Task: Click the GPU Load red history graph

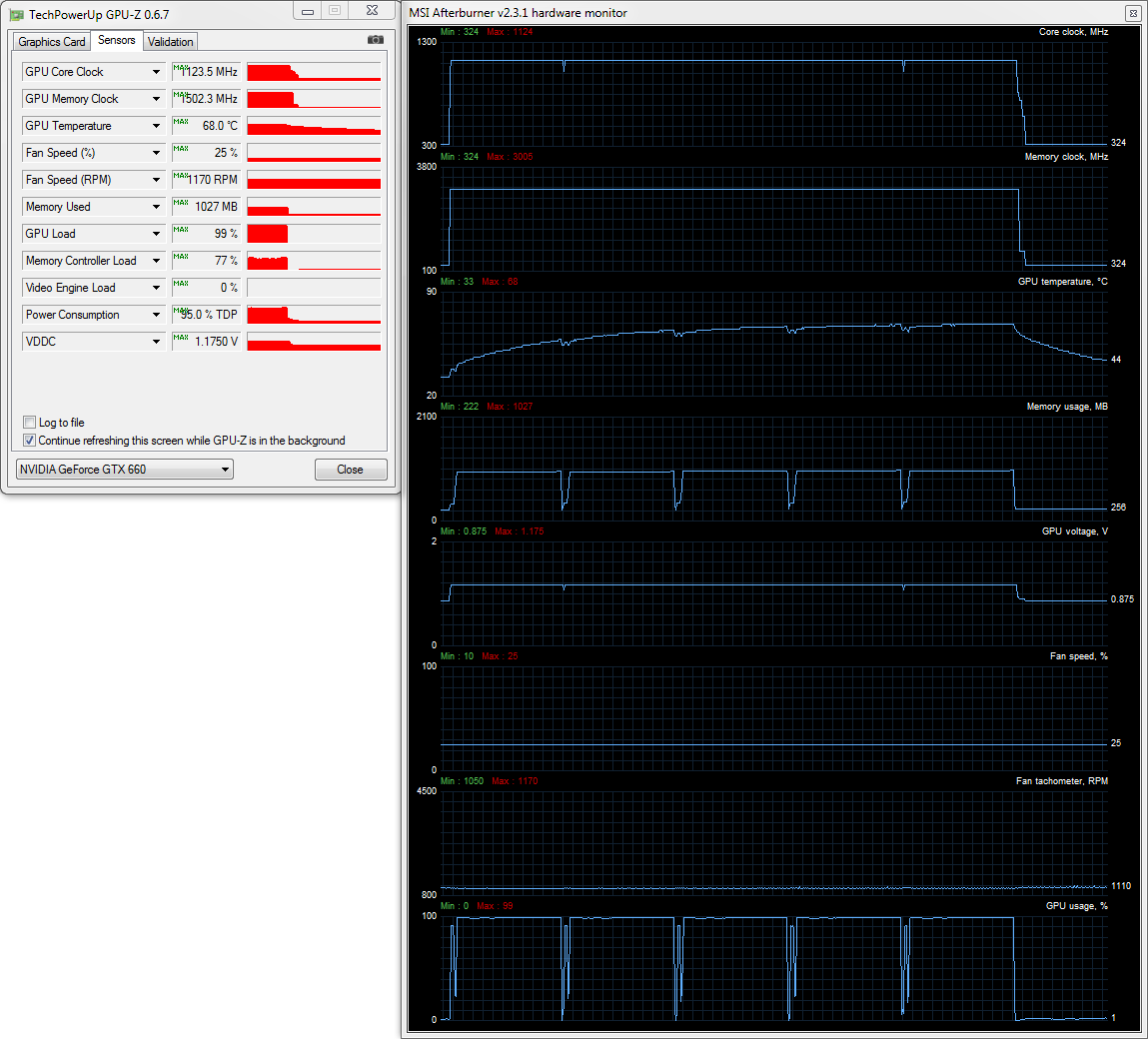Action: pos(314,234)
